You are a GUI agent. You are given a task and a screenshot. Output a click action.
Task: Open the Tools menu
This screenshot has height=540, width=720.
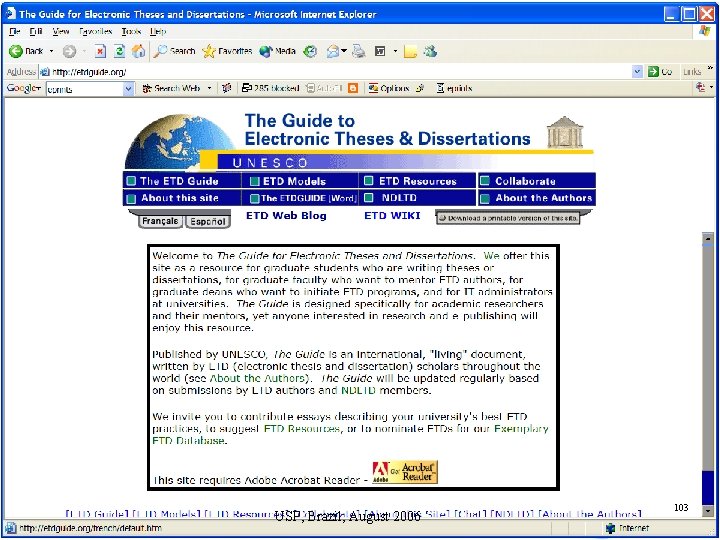point(131,32)
